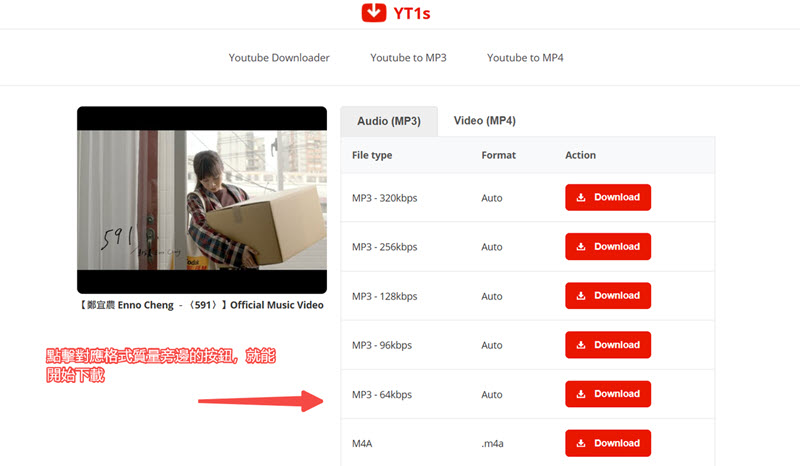
Task: Click the Format column header
Action: (498, 155)
